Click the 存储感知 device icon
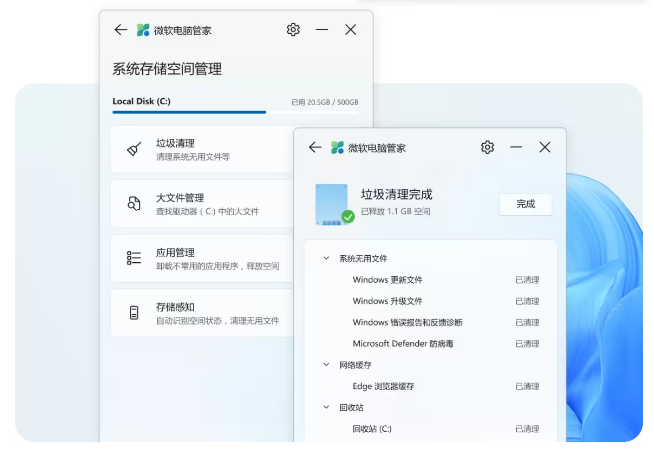This screenshot has height=454, width=654. [134, 313]
